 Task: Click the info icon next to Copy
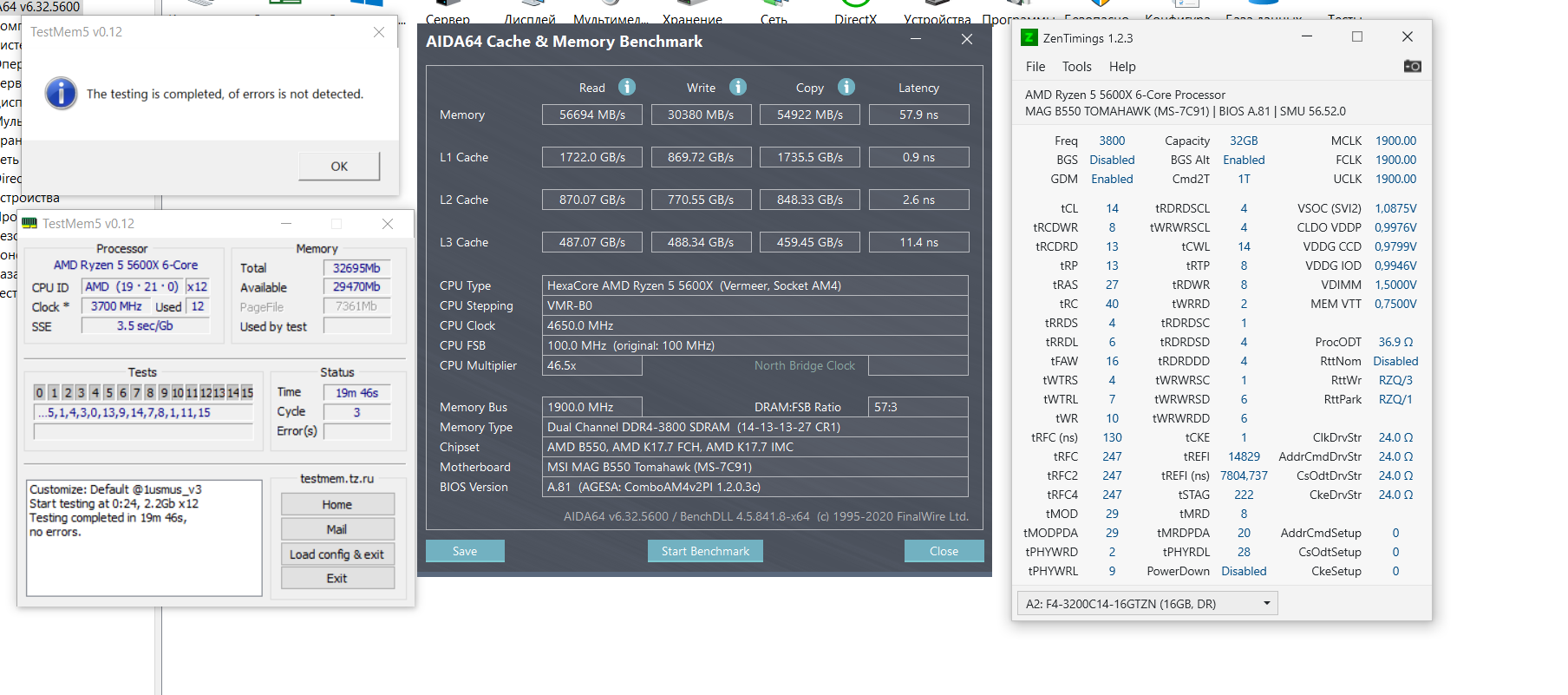[846, 87]
